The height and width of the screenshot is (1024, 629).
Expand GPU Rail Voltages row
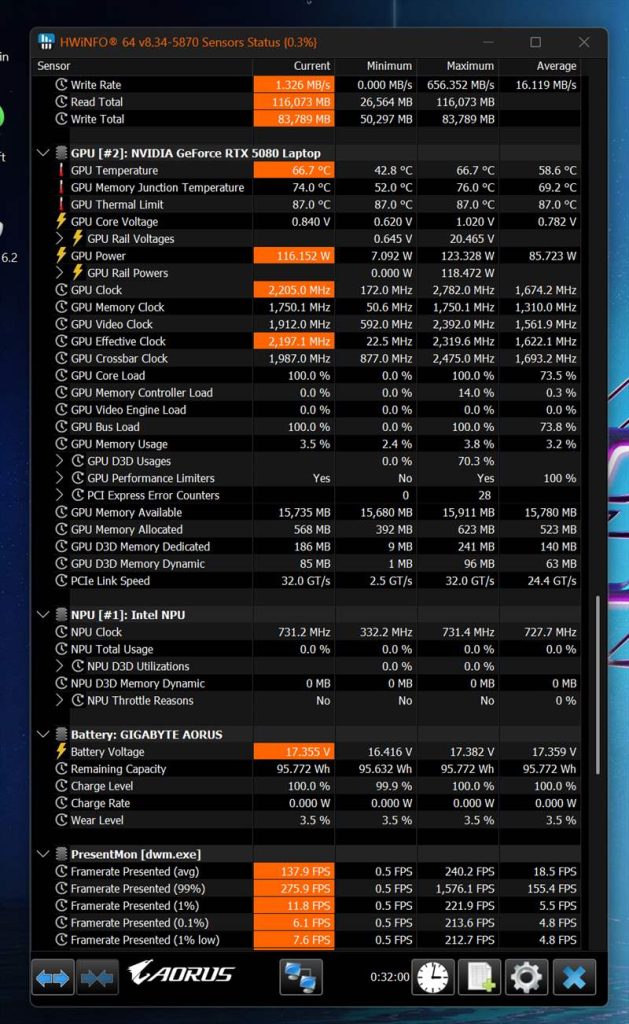click(x=60, y=239)
